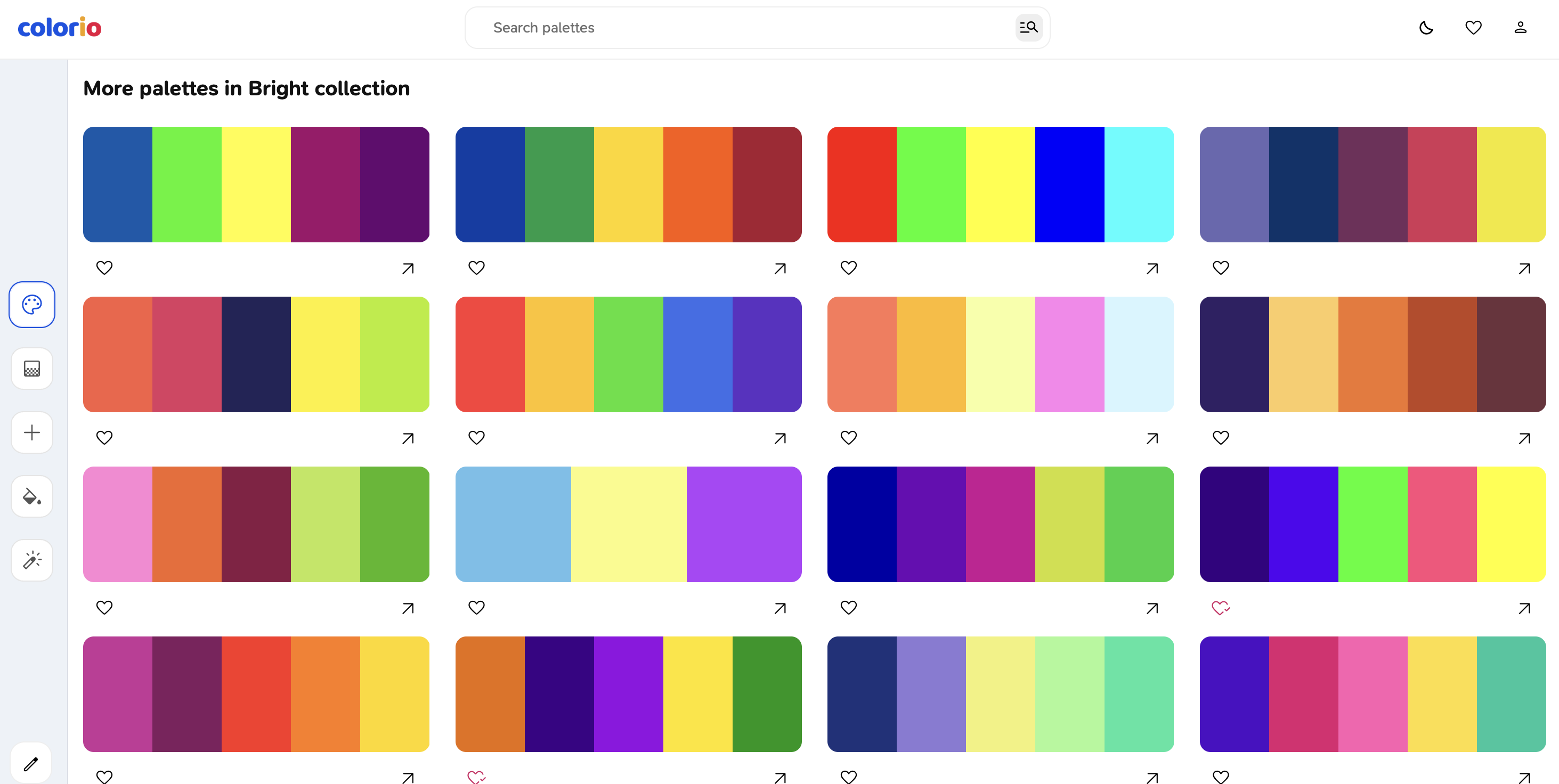Open the magic wand generator tool
The width and height of the screenshot is (1559, 784).
click(31, 560)
